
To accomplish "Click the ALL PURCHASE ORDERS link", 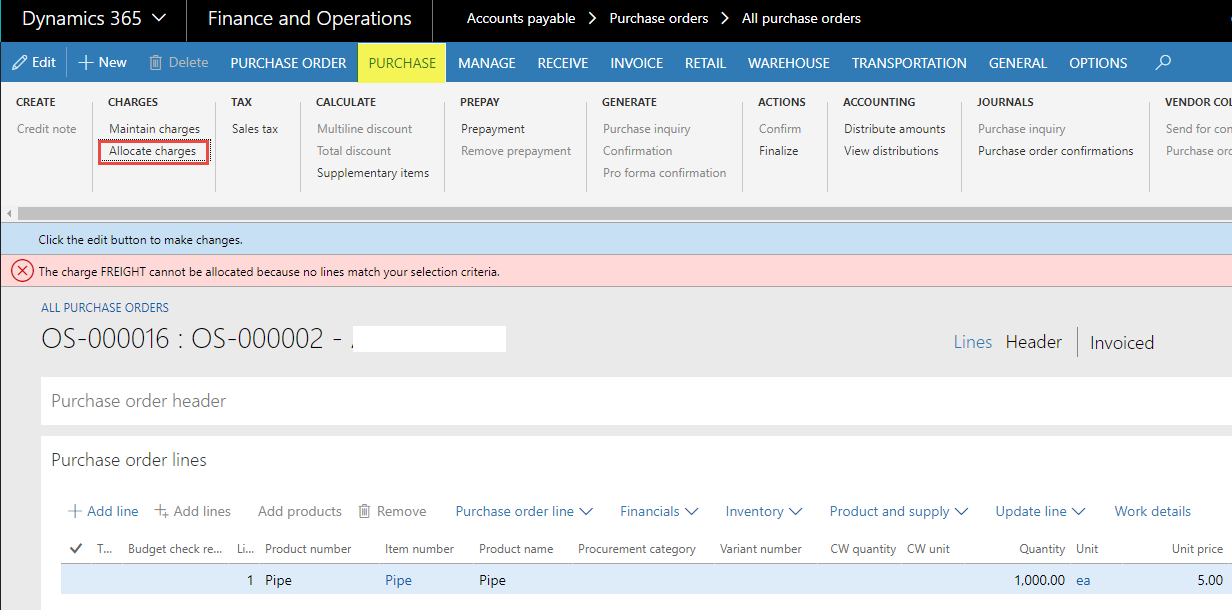I will pyautogui.click(x=105, y=308).
